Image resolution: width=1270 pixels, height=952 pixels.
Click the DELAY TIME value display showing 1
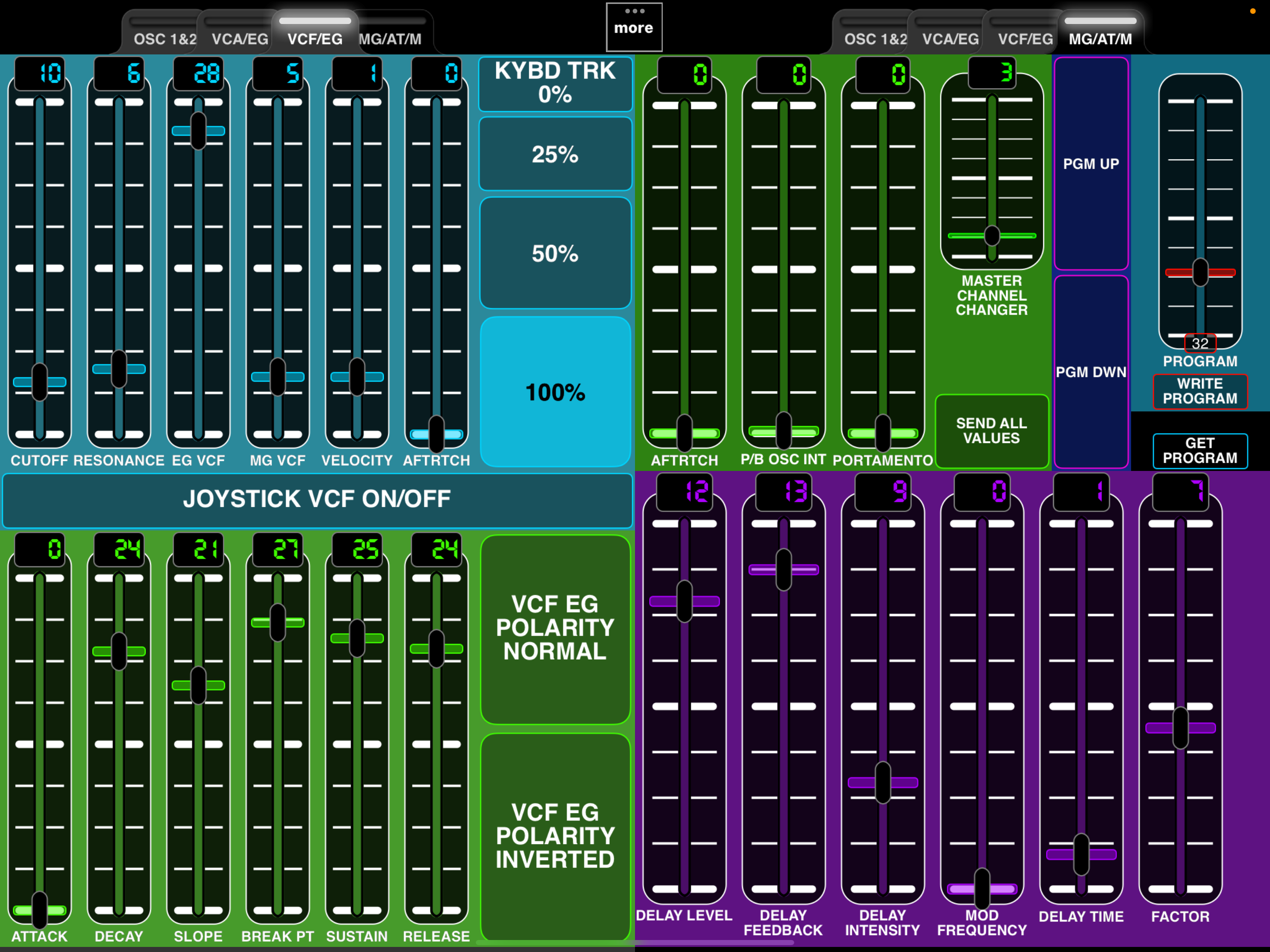[1082, 492]
